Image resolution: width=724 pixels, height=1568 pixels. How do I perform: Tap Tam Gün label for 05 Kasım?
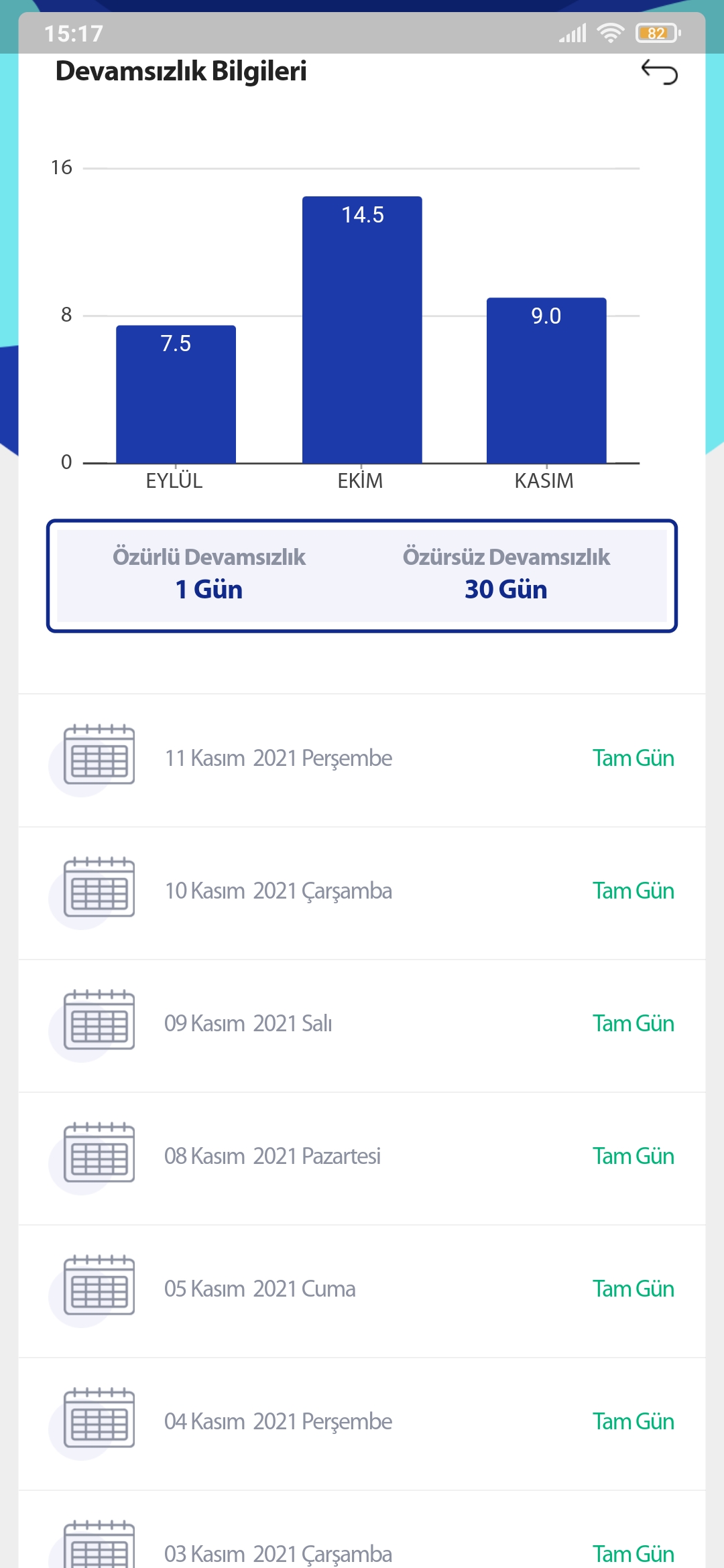(633, 1289)
